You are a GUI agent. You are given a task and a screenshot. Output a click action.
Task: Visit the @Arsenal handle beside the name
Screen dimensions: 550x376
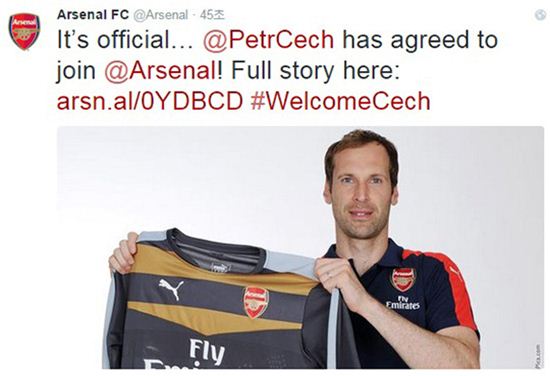click(161, 15)
